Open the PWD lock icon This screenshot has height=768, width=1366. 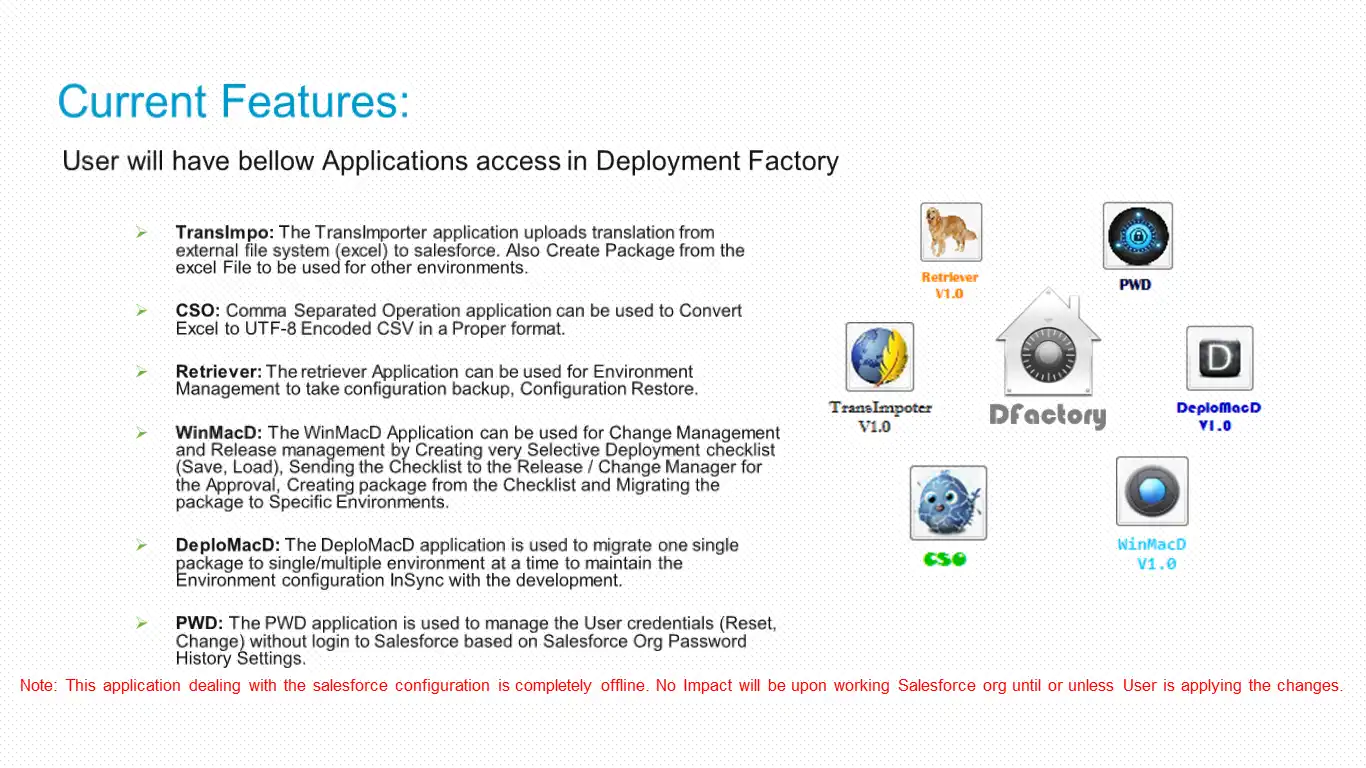point(1138,236)
